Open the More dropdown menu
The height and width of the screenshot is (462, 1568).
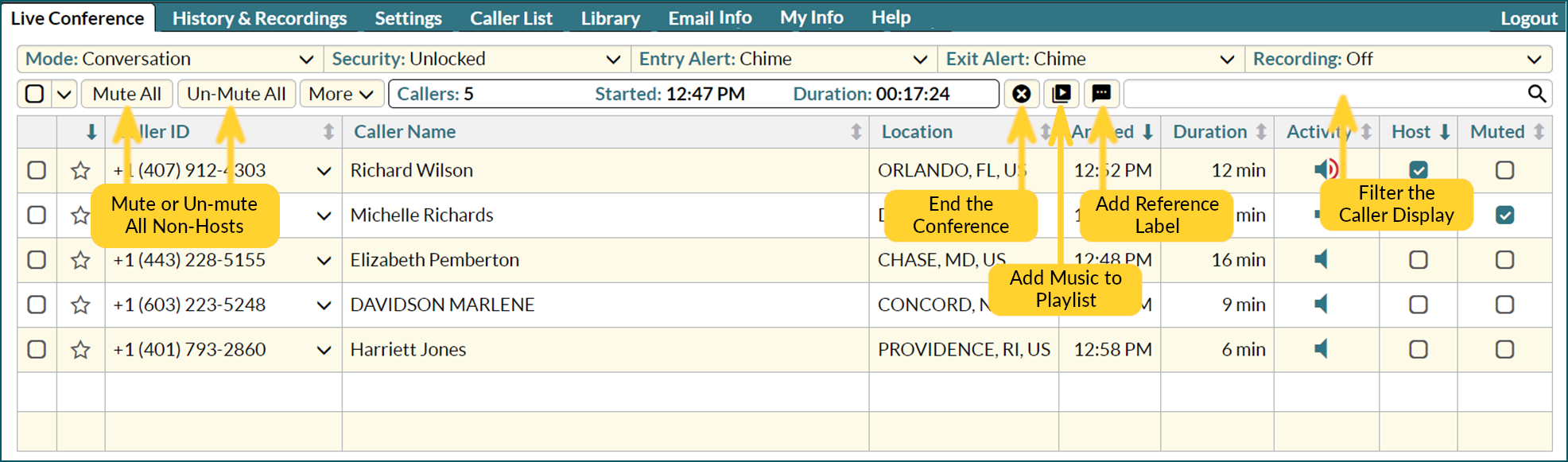[341, 94]
